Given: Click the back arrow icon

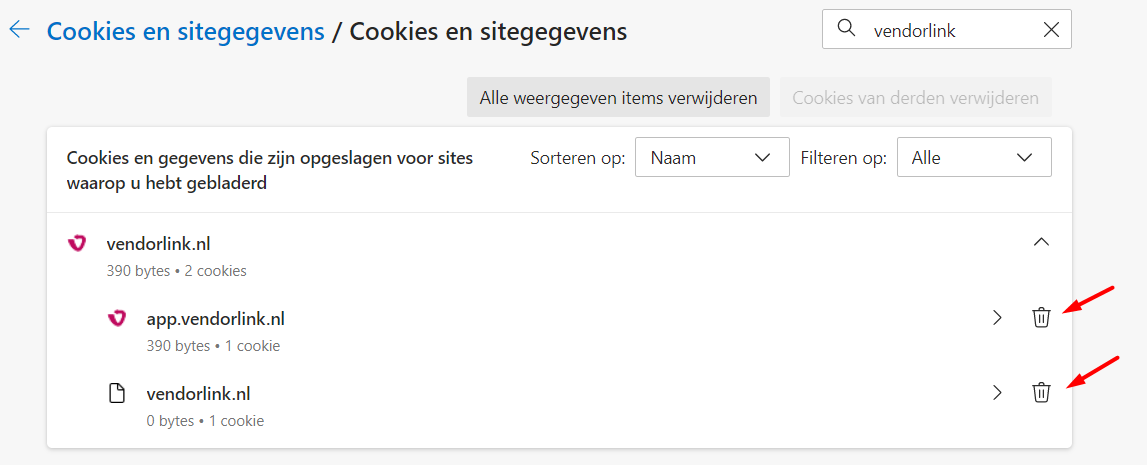Looking at the screenshot, I should point(19,30).
